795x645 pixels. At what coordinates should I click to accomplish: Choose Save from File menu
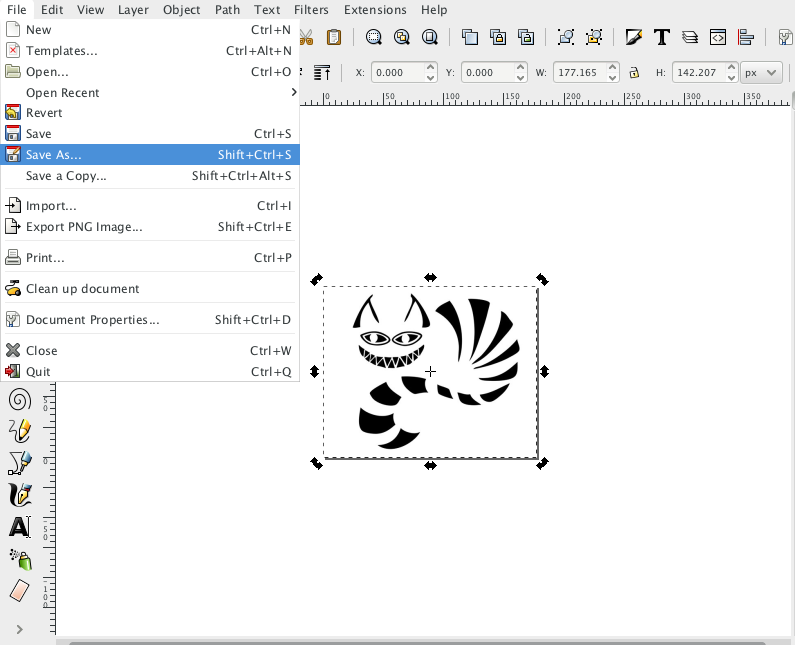click(150, 133)
